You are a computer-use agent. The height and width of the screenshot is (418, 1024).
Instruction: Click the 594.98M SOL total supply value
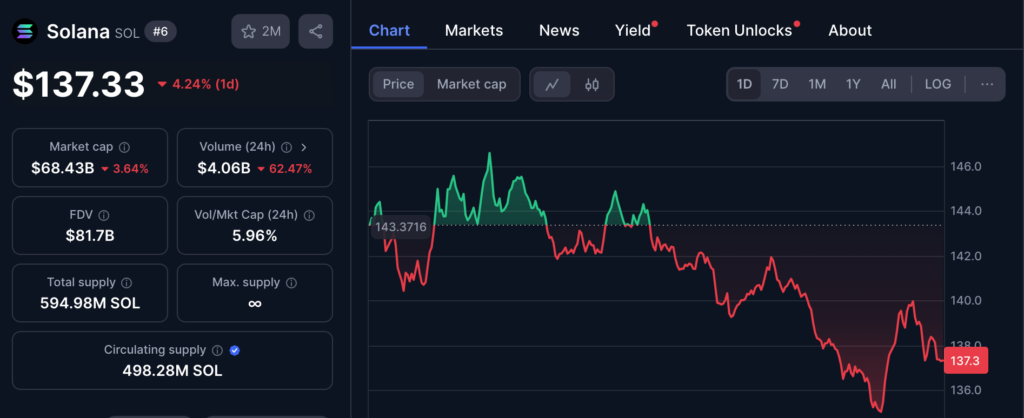point(90,304)
